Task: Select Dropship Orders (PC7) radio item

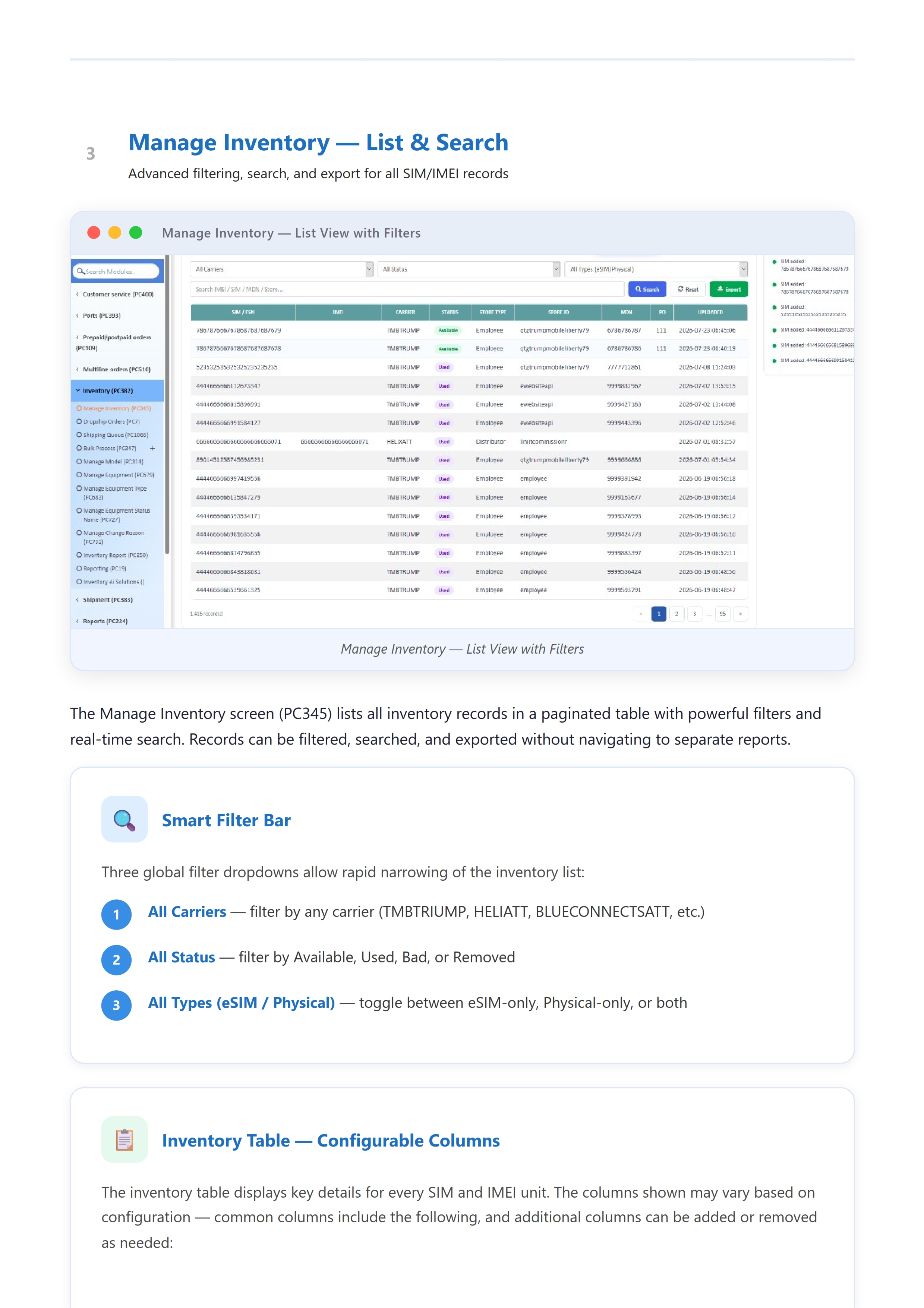Action: pyautogui.click(x=108, y=422)
